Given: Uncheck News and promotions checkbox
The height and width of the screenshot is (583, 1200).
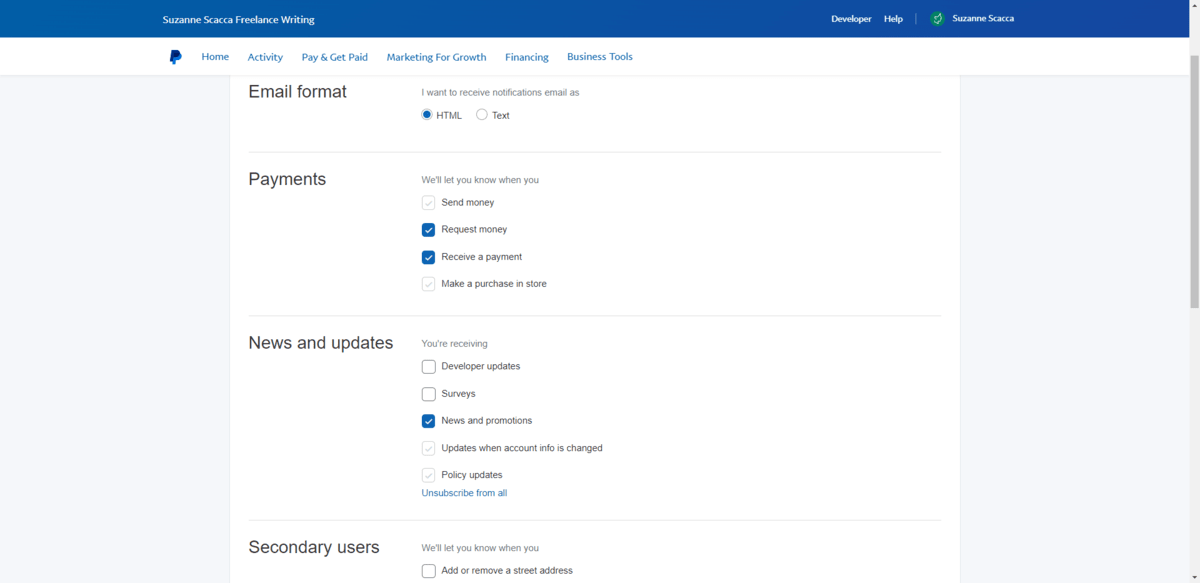Looking at the screenshot, I should 428,421.
